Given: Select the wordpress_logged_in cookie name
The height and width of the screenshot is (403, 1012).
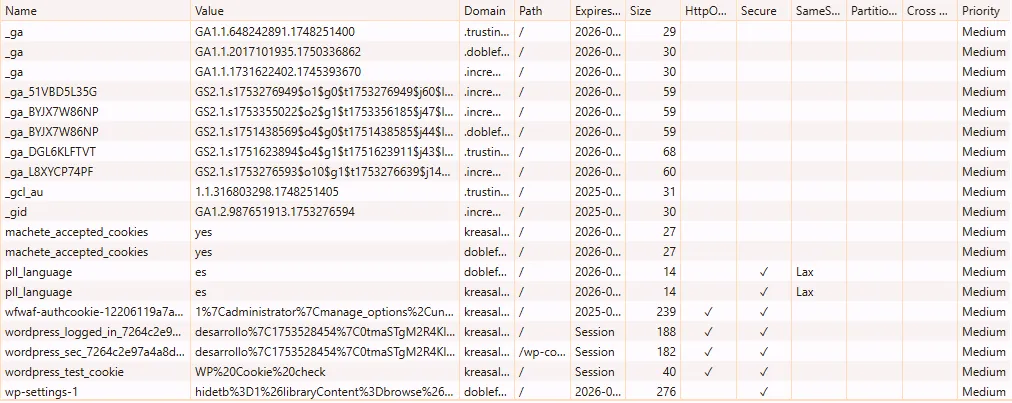Looking at the screenshot, I should (95, 332).
